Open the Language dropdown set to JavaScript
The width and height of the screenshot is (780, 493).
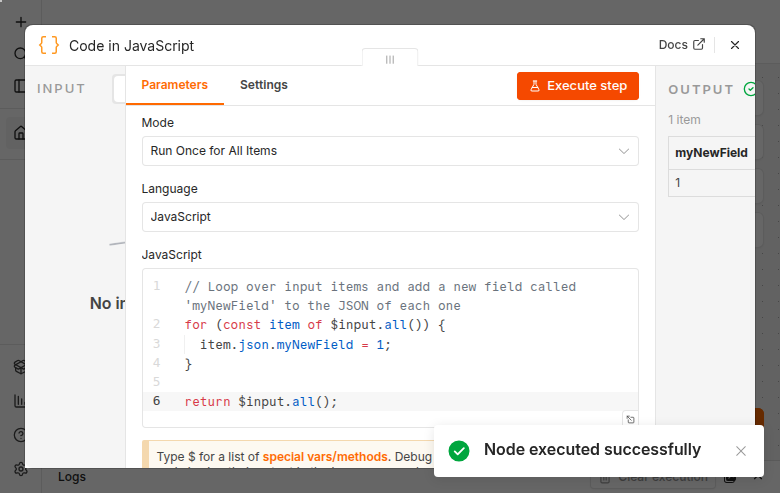(x=390, y=217)
